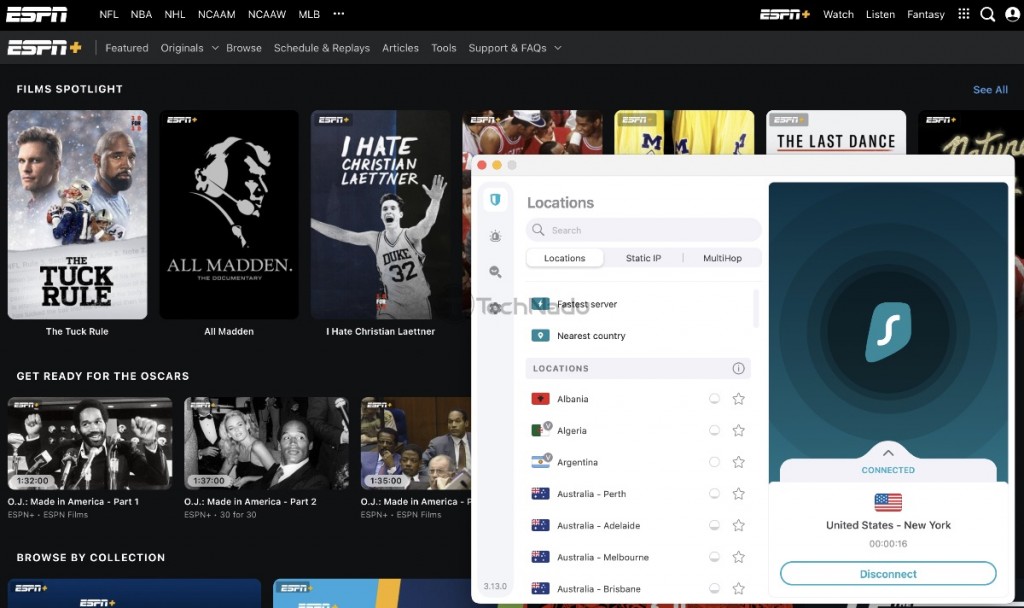Screen dimensions: 1024x608
Task: Click the Nearest country pin icon
Action: click(540, 336)
